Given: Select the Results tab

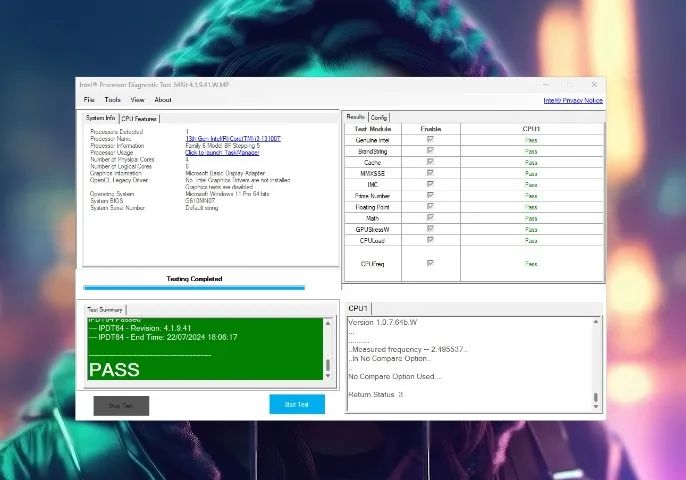Looking at the screenshot, I should (x=355, y=117).
